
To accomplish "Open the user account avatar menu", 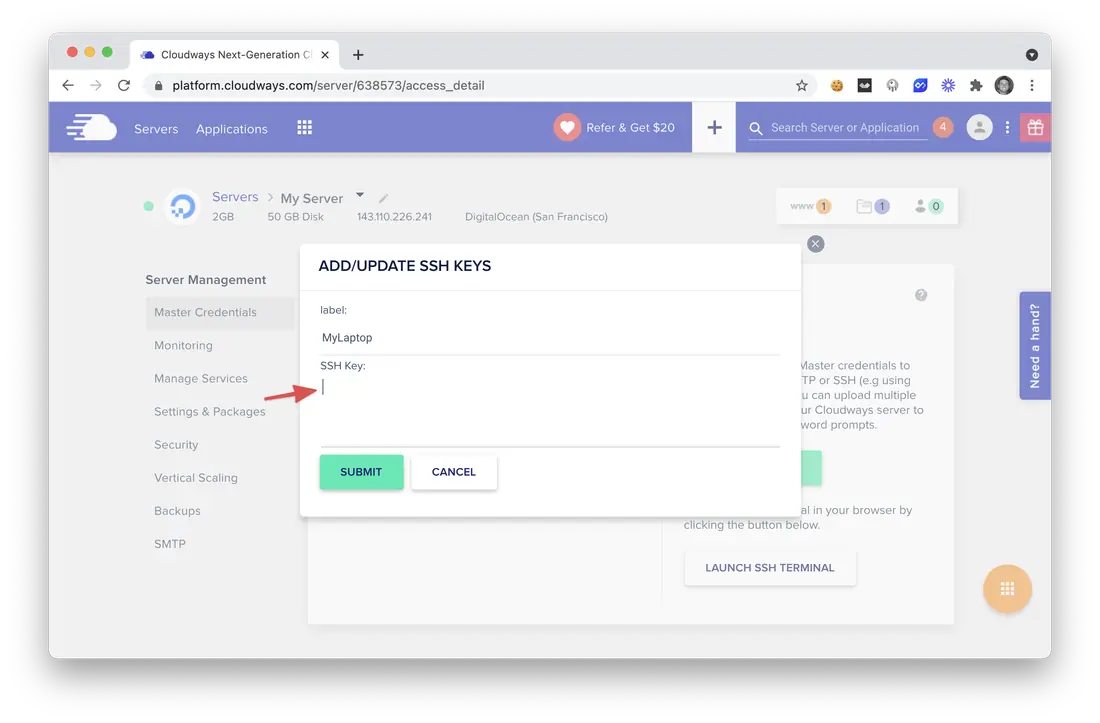I will coord(979,128).
